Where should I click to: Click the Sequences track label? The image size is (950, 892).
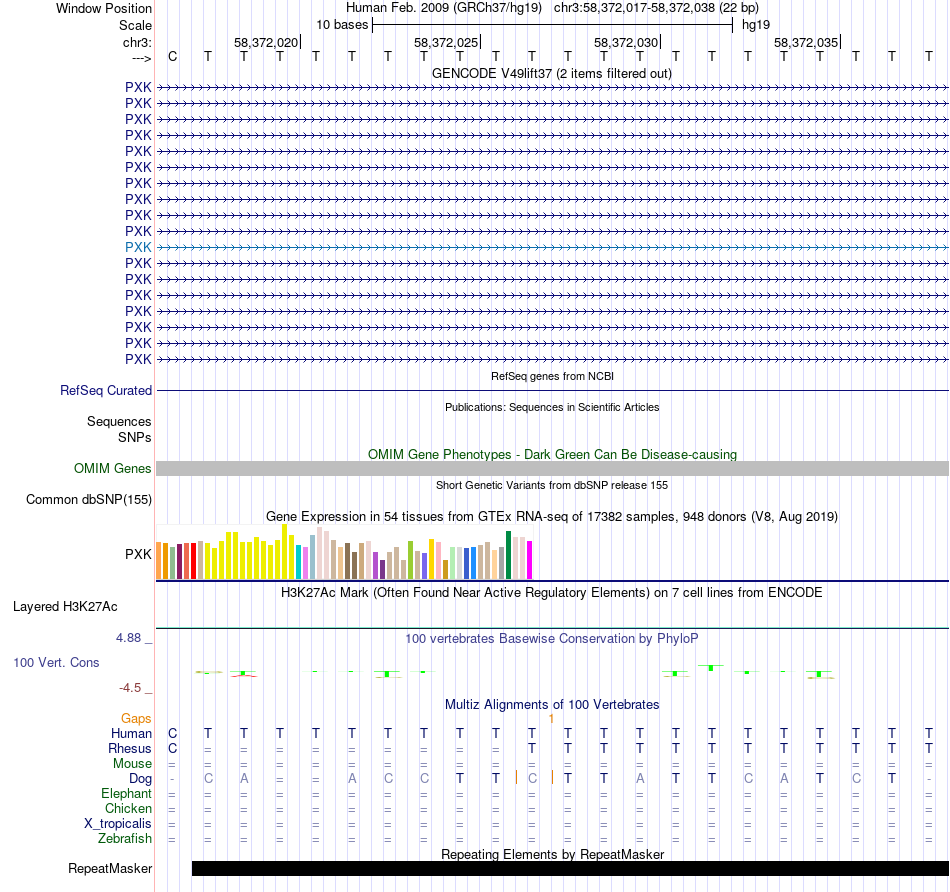point(119,421)
